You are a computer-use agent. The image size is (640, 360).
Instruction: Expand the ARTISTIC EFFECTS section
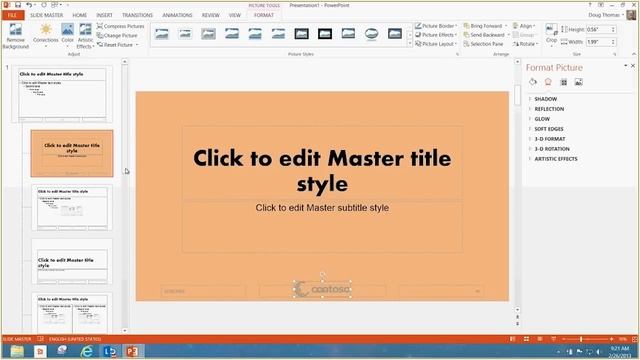coord(556,159)
